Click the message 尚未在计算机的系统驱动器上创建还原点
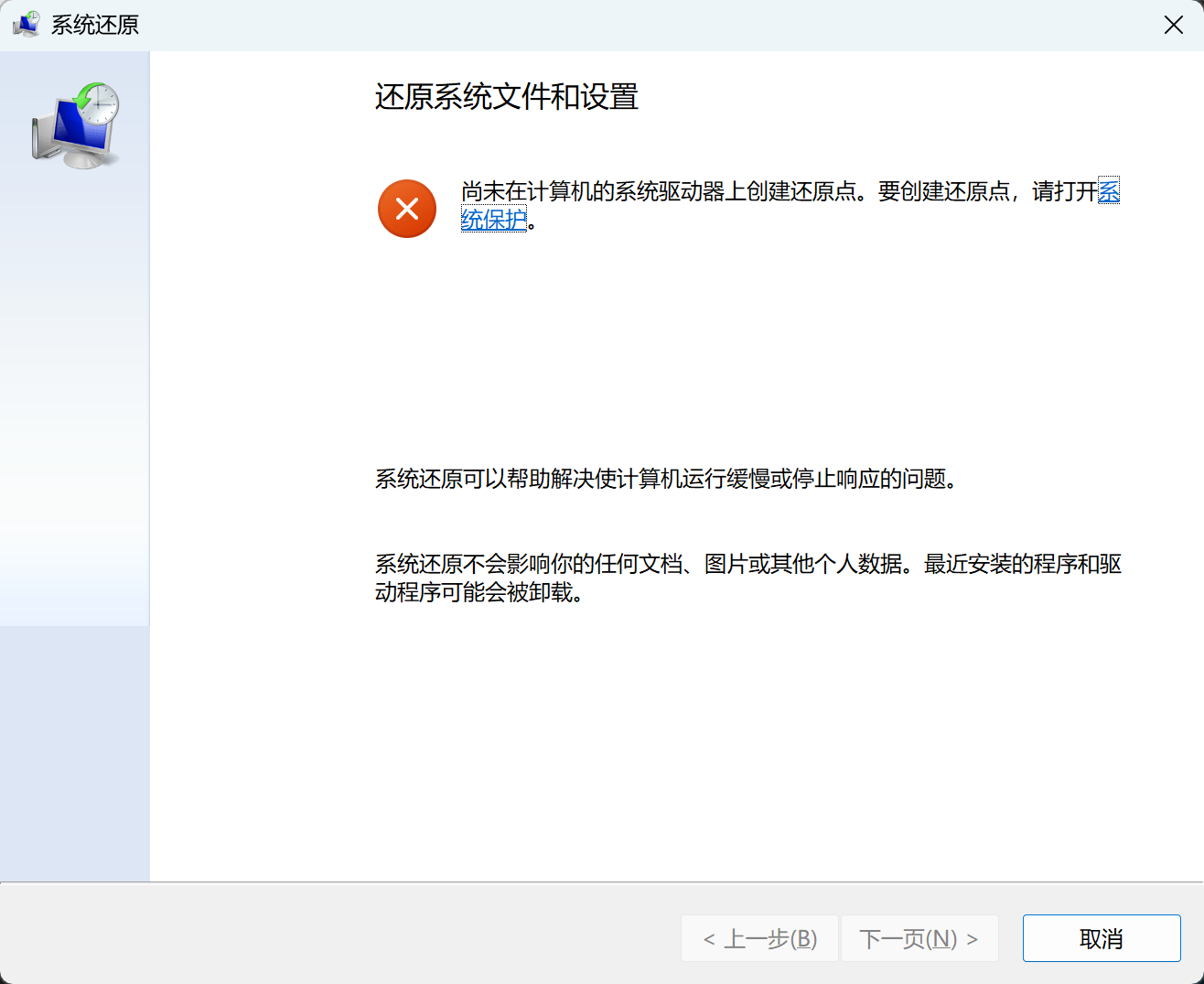The image size is (1204, 984). (x=659, y=191)
